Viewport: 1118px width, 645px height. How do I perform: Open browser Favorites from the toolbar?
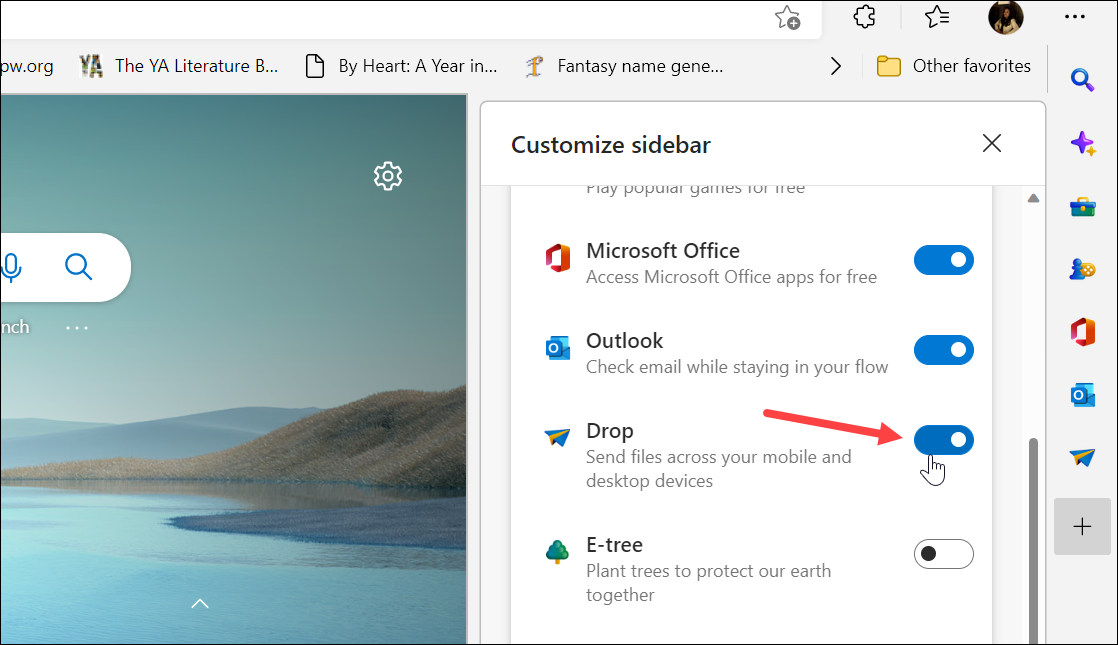pyautogui.click(x=936, y=16)
